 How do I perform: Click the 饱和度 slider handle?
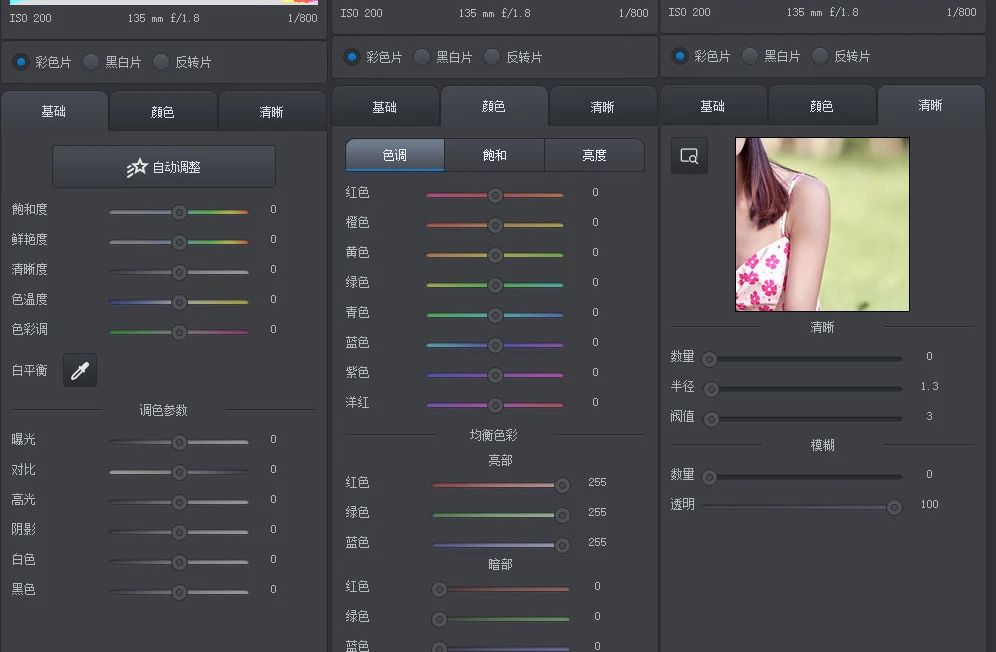pos(179,212)
